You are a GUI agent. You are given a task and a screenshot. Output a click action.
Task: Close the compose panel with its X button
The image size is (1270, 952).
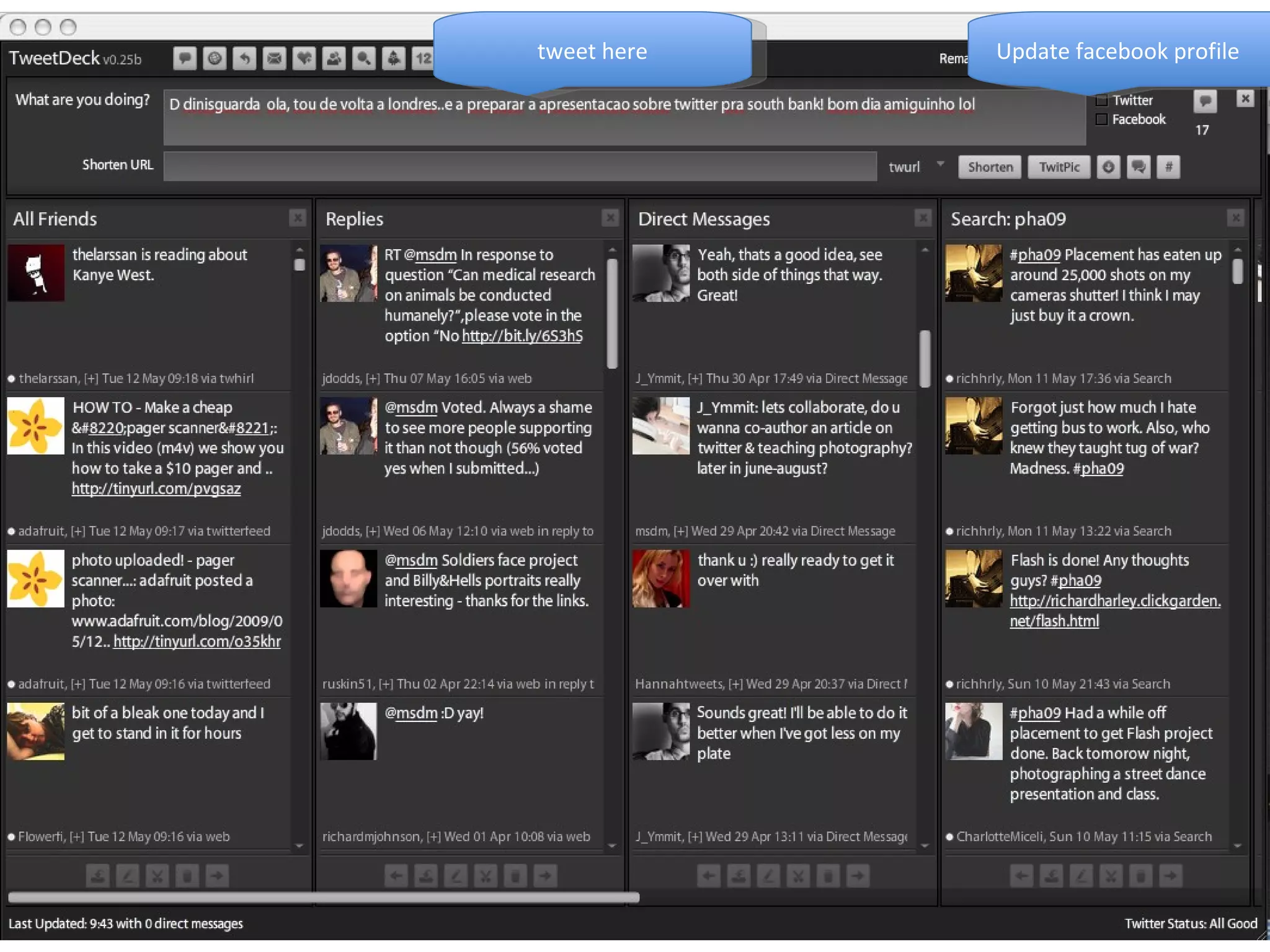pos(1245,99)
